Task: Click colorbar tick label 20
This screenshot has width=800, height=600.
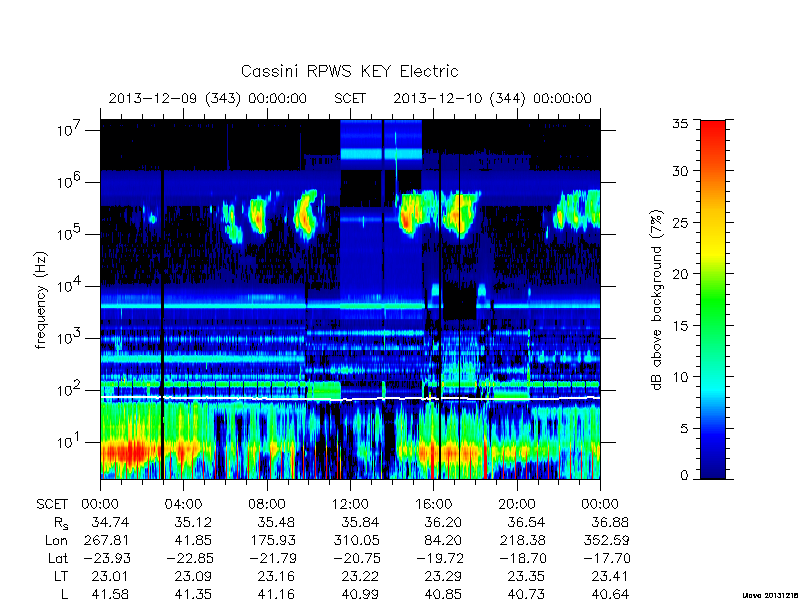Action: pyautogui.click(x=680, y=274)
